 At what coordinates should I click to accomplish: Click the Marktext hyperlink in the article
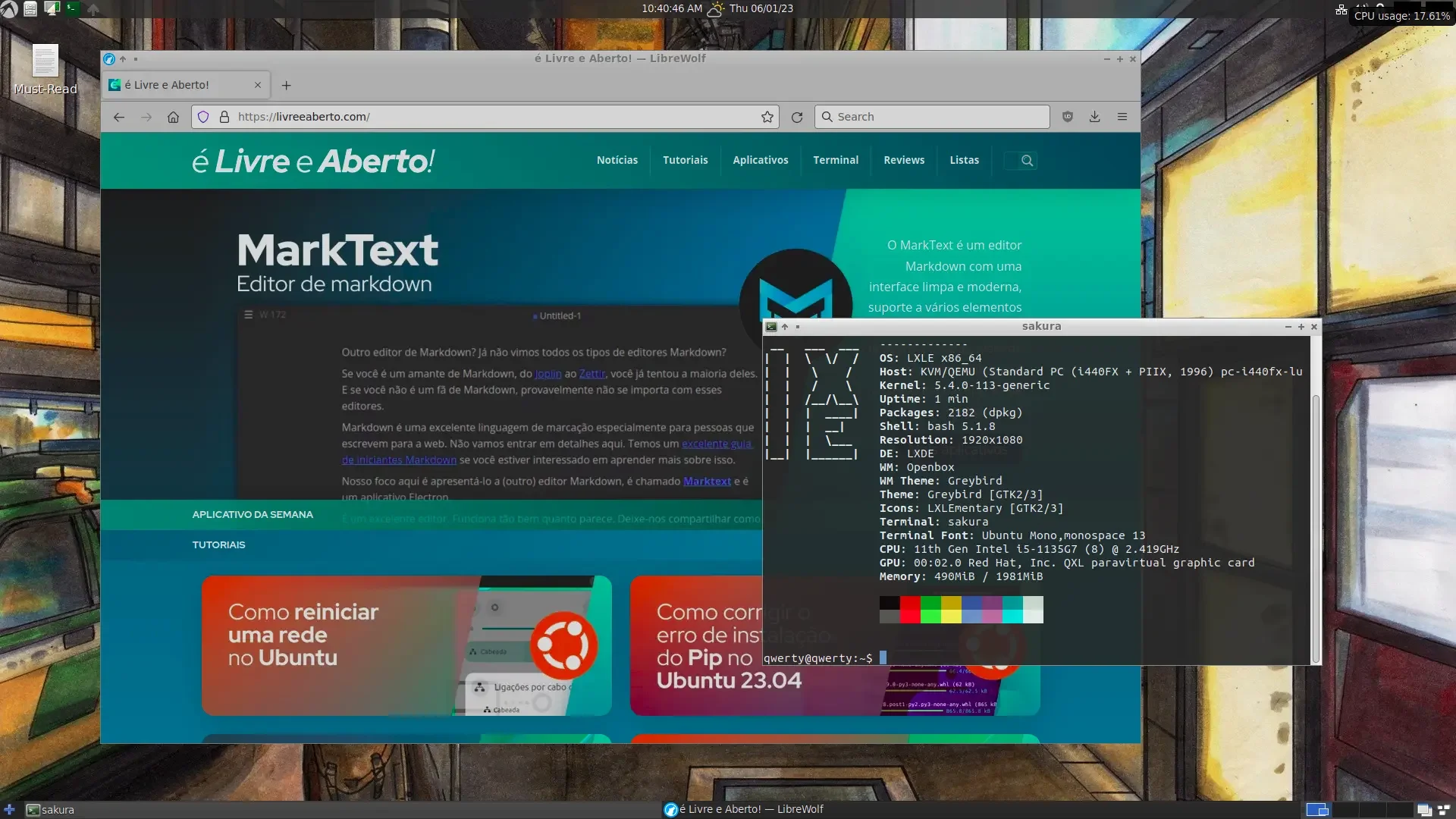pos(708,482)
